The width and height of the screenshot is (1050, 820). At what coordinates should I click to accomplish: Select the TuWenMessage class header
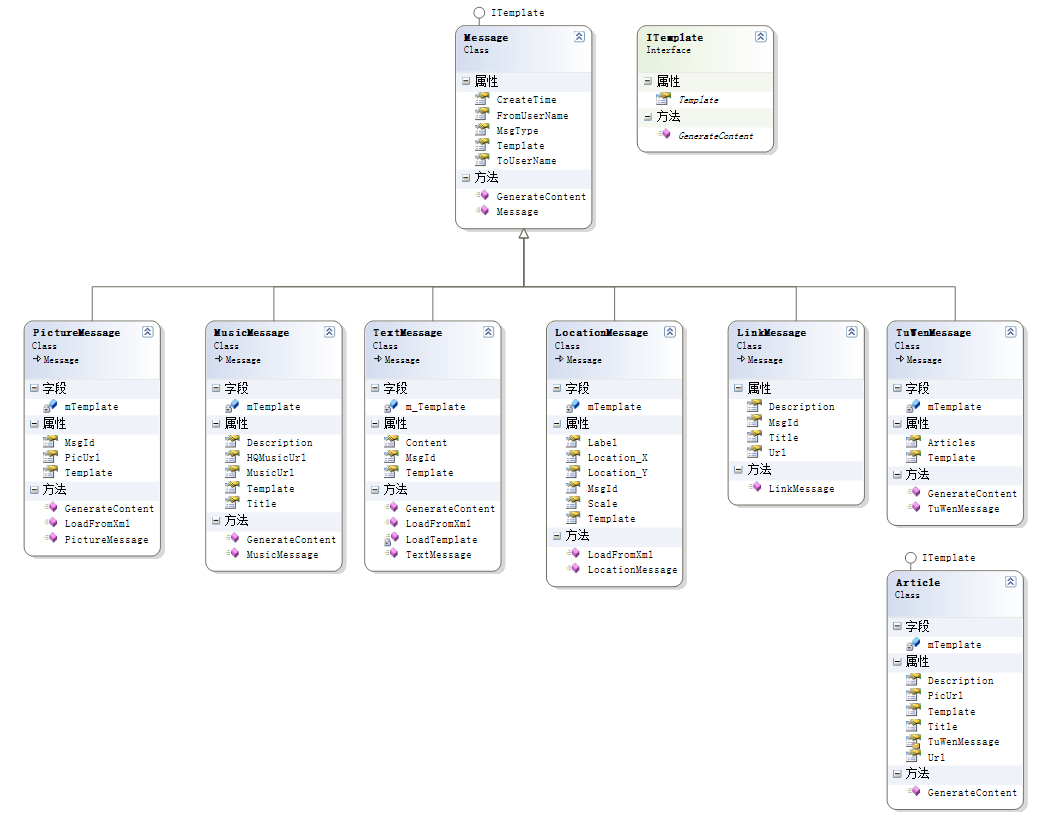pyautogui.click(x=955, y=349)
